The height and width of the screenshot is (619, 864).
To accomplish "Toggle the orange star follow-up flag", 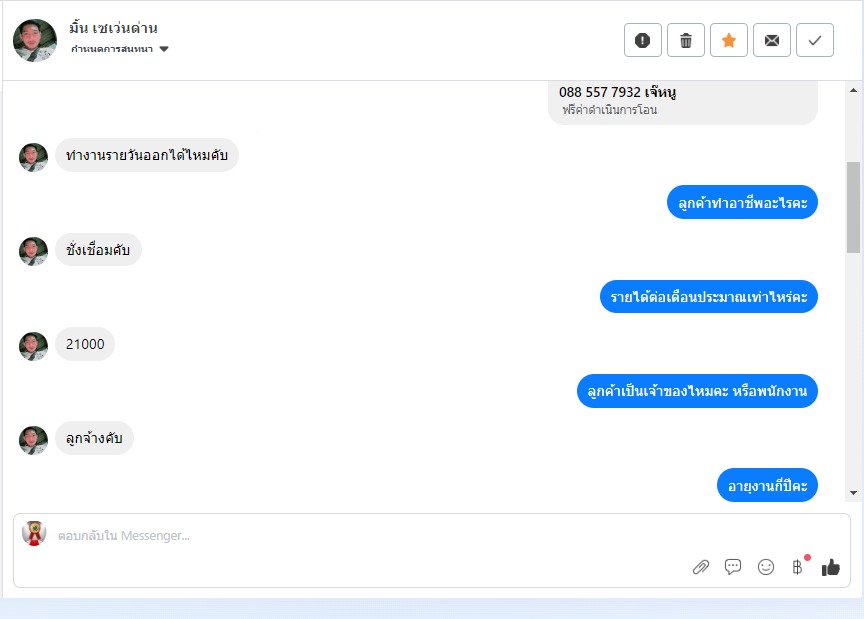I will pyautogui.click(x=728, y=40).
